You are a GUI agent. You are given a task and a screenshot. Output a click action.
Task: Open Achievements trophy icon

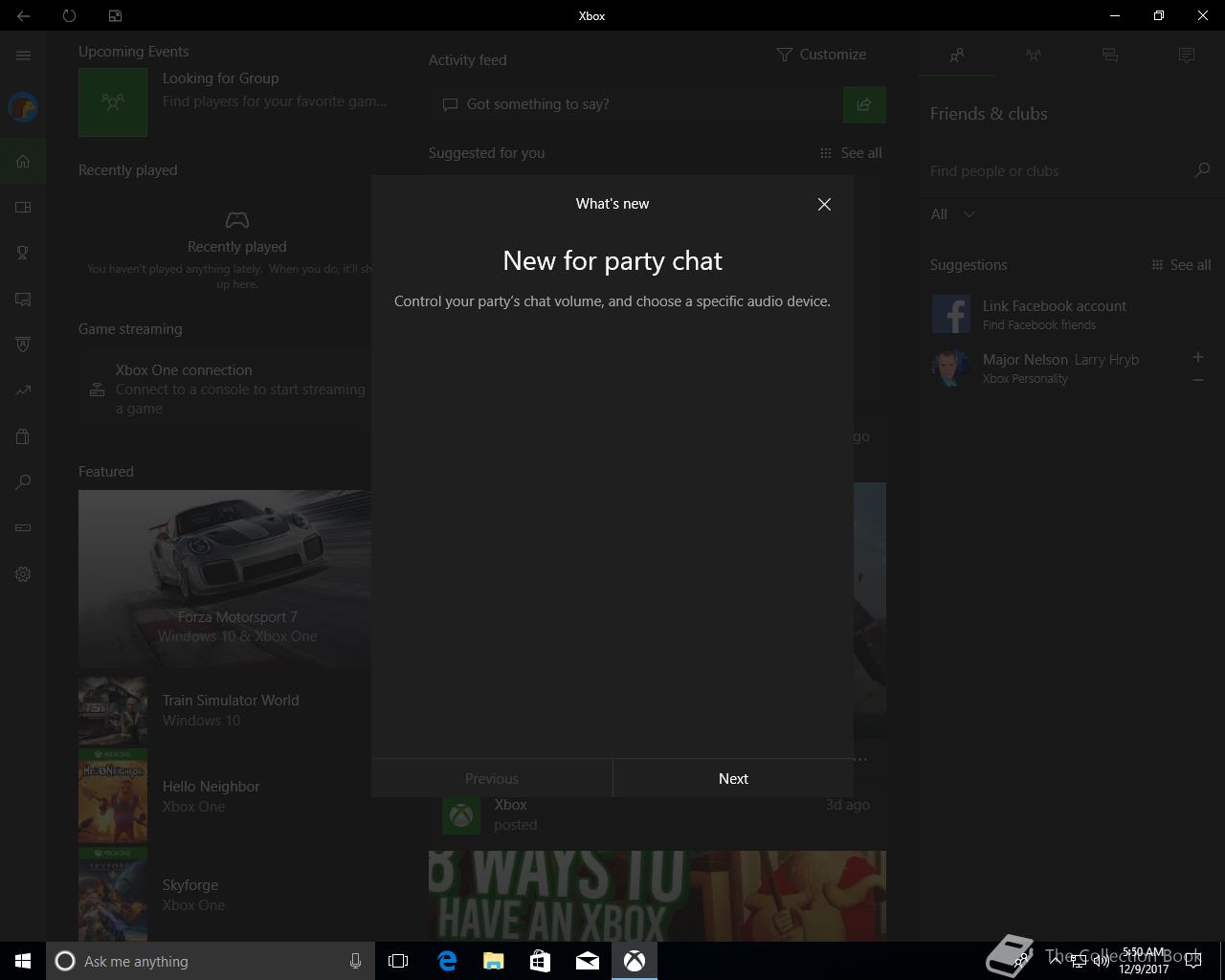(23, 253)
